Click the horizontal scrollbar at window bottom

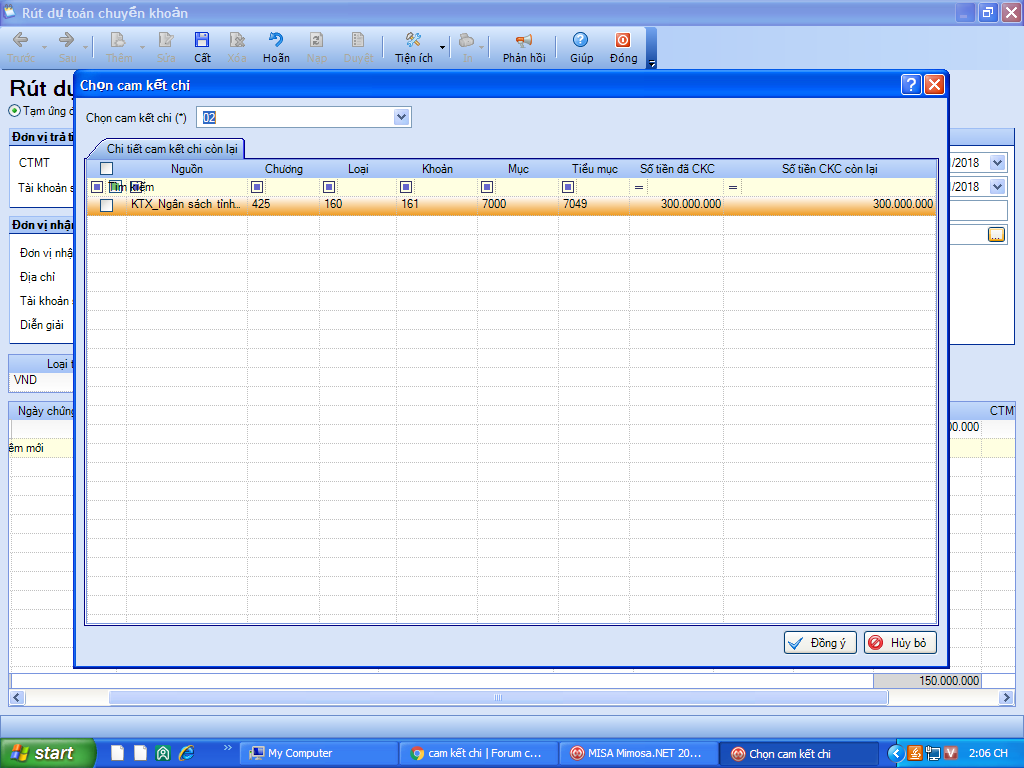click(x=497, y=697)
